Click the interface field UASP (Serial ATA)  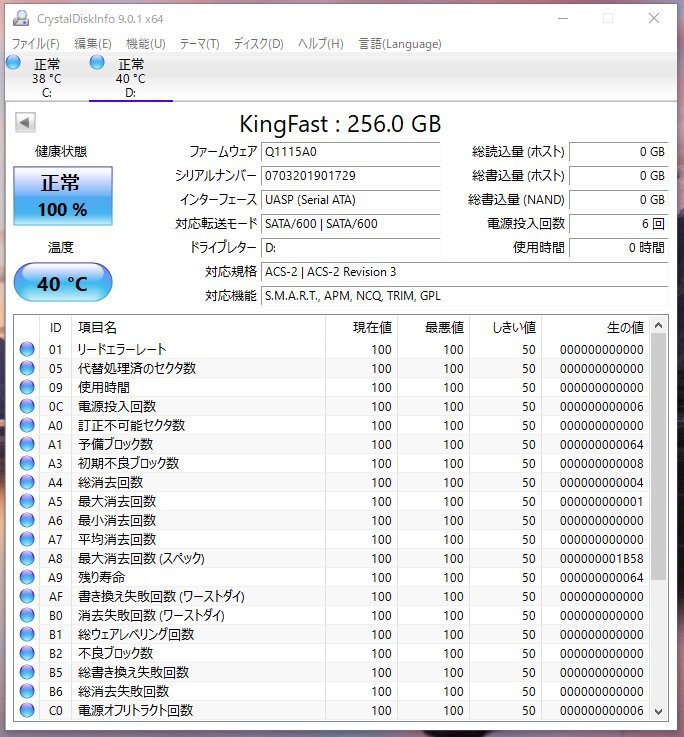coord(350,200)
